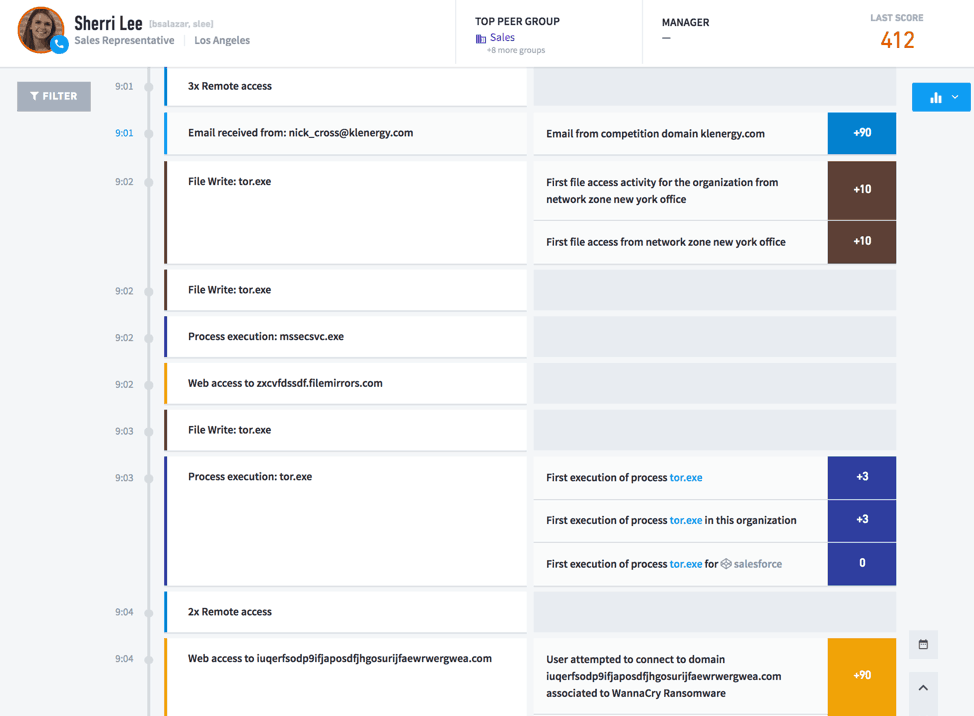Click the salesforce peer group icon
The height and width of the screenshot is (716, 974).
[x=726, y=564]
